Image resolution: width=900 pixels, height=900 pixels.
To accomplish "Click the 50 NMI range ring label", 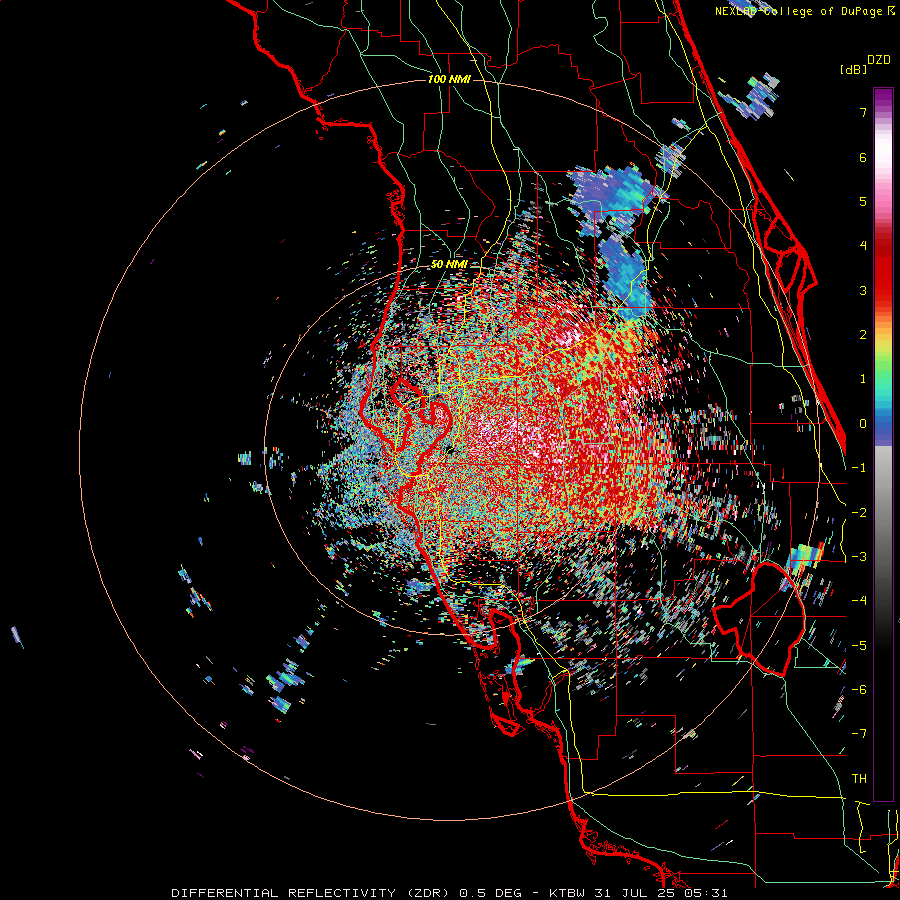I will (x=449, y=265).
